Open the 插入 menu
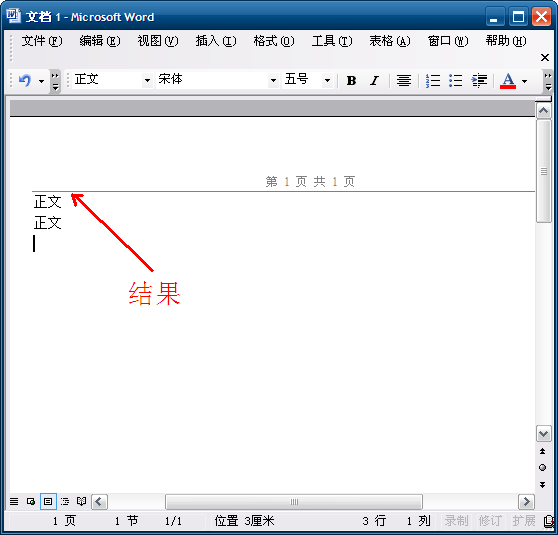The image size is (558, 535). coord(216,41)
